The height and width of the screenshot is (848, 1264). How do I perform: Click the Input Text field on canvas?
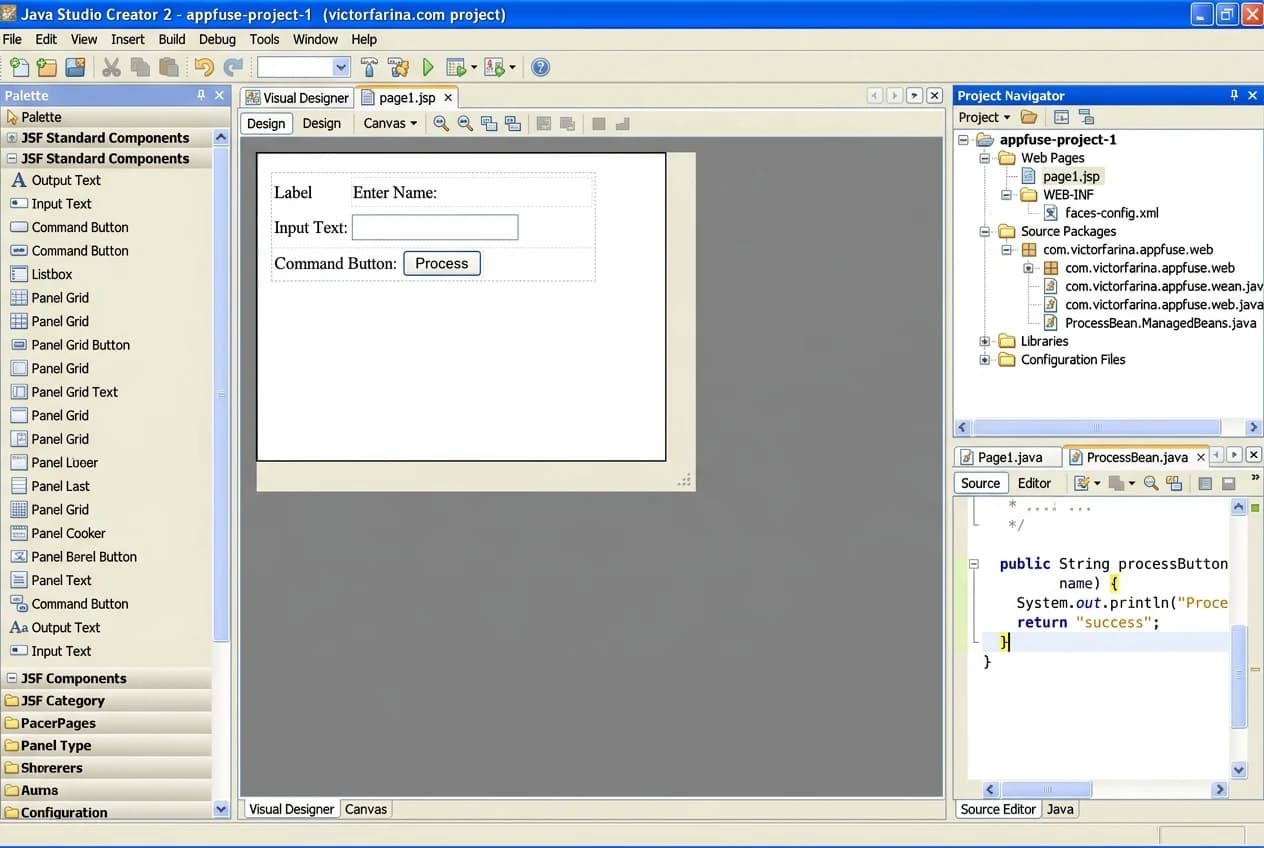tap(435, 227)
